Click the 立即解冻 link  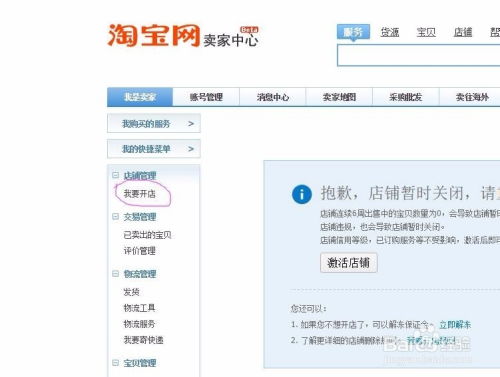pos(455,325)
